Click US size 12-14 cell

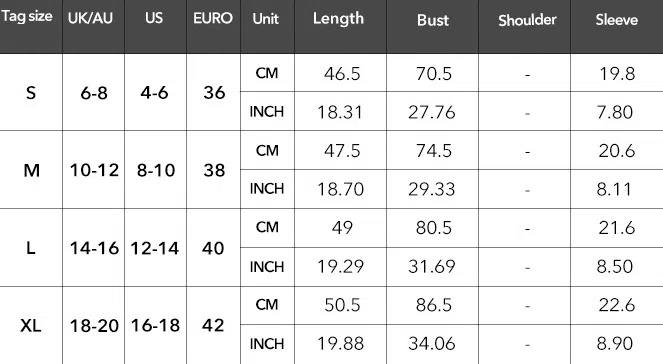pos(155,248)
